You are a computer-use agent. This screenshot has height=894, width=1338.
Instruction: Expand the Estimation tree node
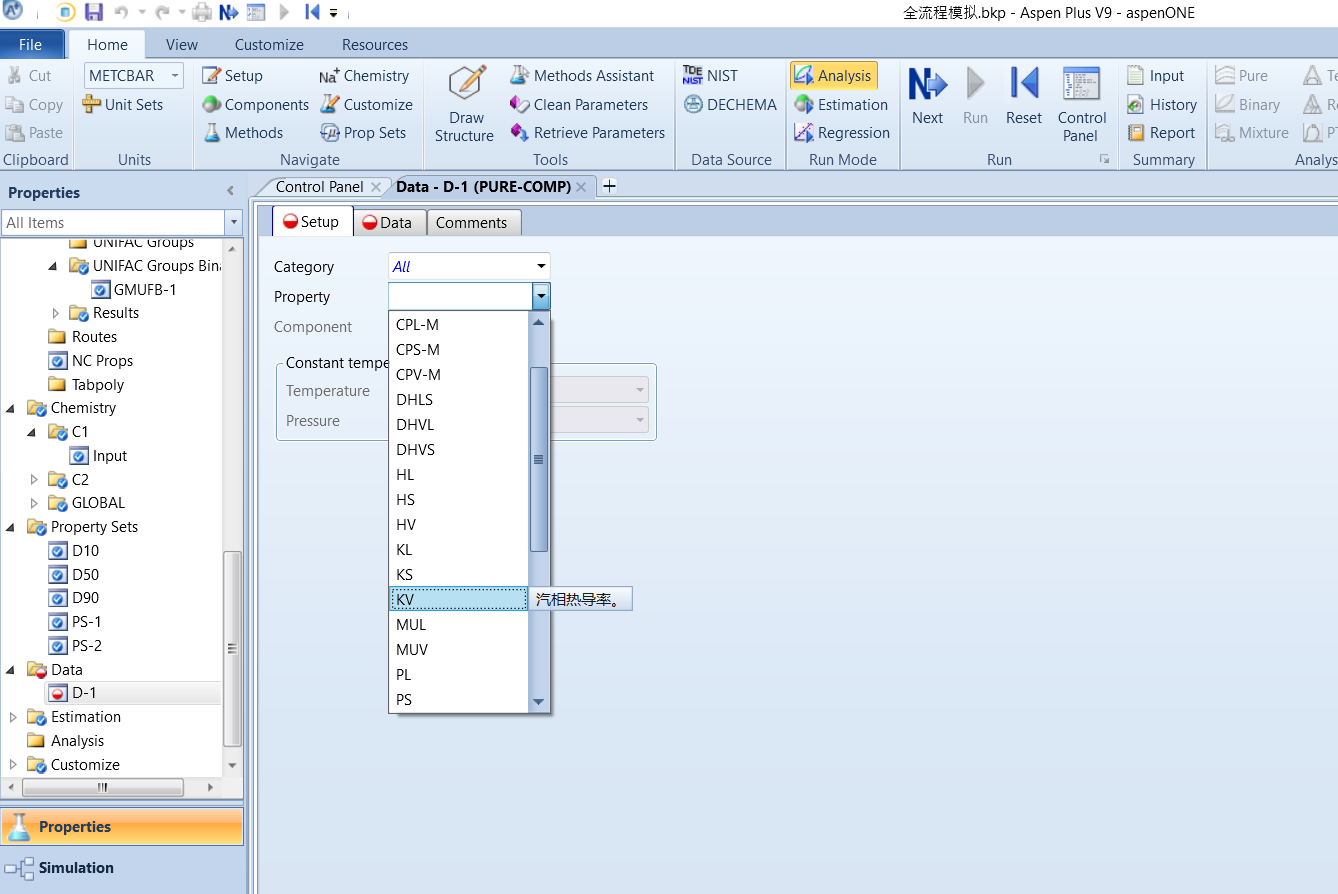(x=12, y=717)
